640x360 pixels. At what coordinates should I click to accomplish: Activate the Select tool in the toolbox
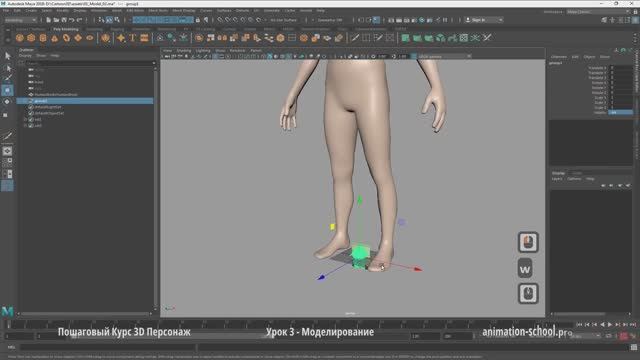8,56
